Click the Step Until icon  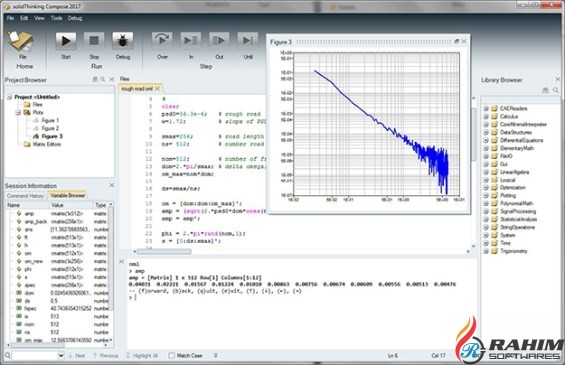(248, 41)
